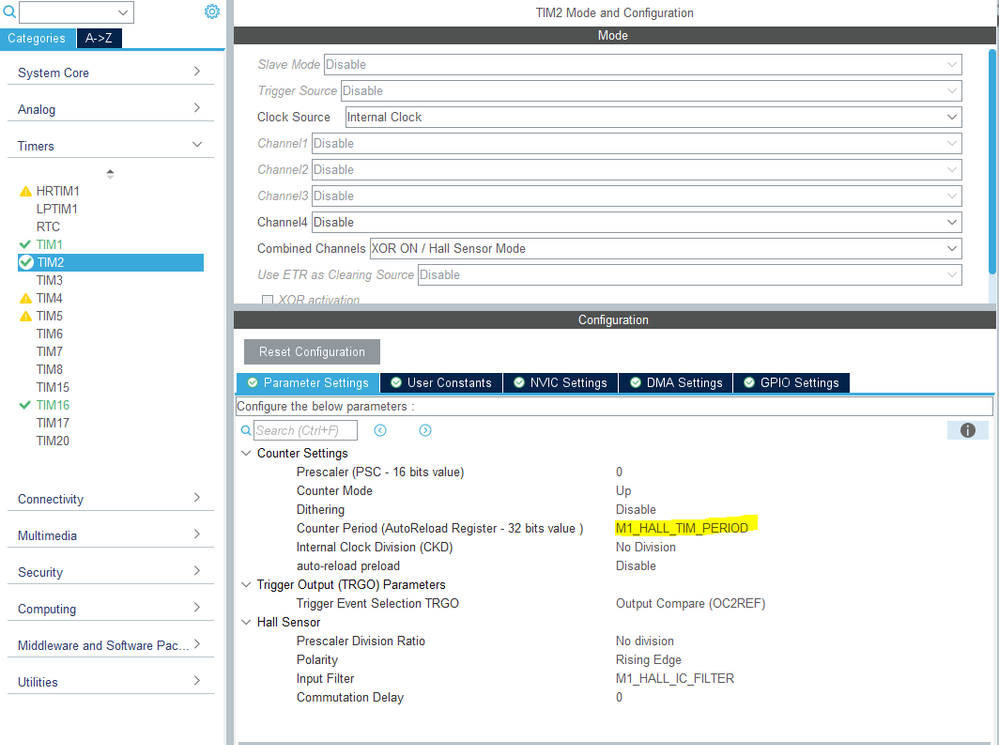The width and height of the screenshot is (999, 745).
Task: Click the Prescaler (PSC) value 0
Action: pyautogui.click(x=619, y=472)
